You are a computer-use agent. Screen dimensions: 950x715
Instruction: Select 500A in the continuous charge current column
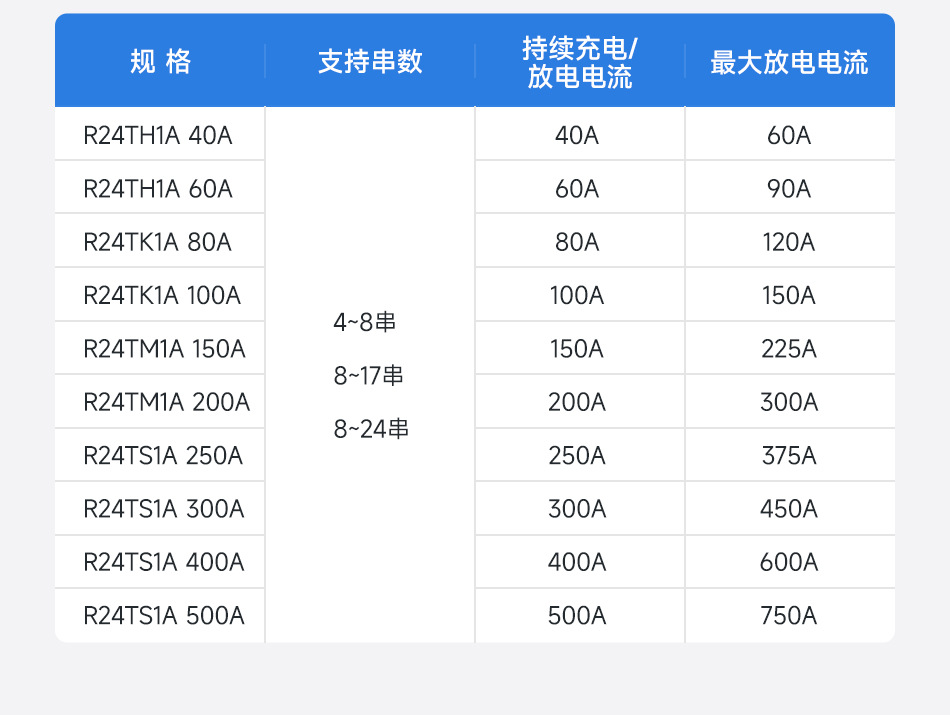click(577, 616)
